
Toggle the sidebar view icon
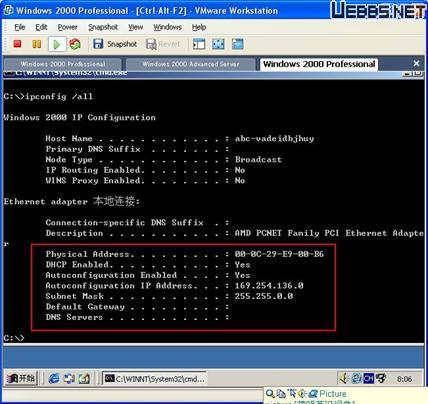[x=199, y=44]
